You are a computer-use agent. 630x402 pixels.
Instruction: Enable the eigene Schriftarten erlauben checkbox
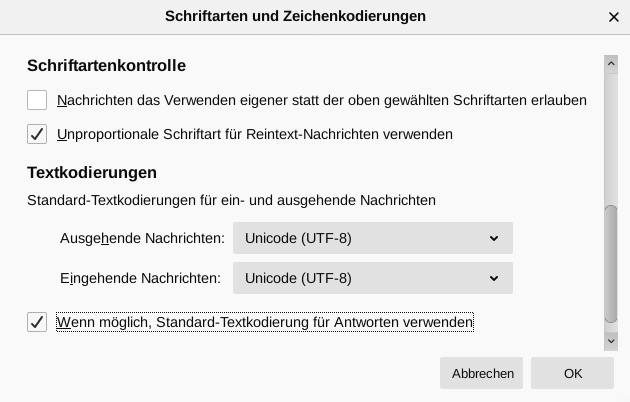click(37, 100)
